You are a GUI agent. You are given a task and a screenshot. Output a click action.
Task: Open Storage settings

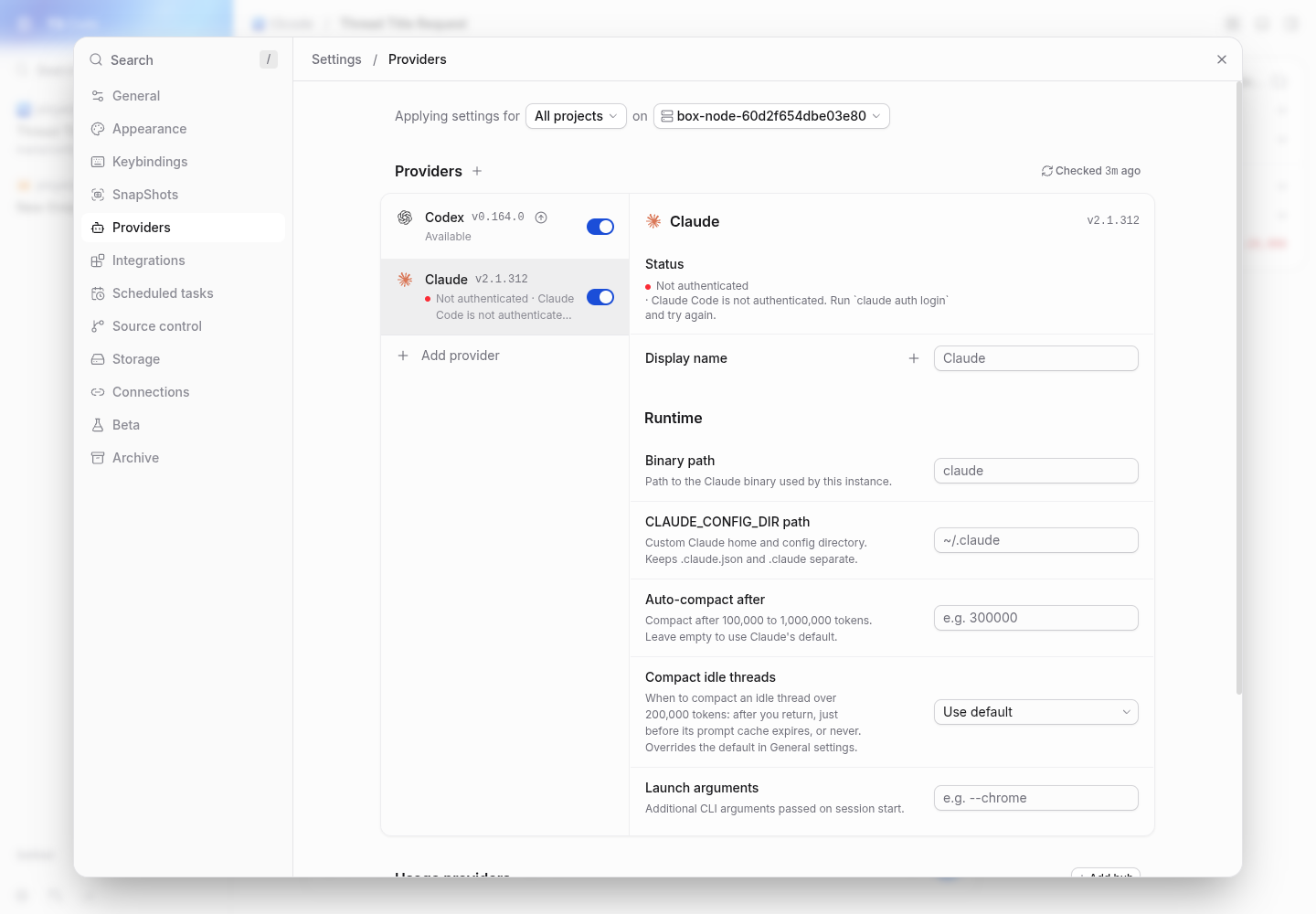pos(183,359)
